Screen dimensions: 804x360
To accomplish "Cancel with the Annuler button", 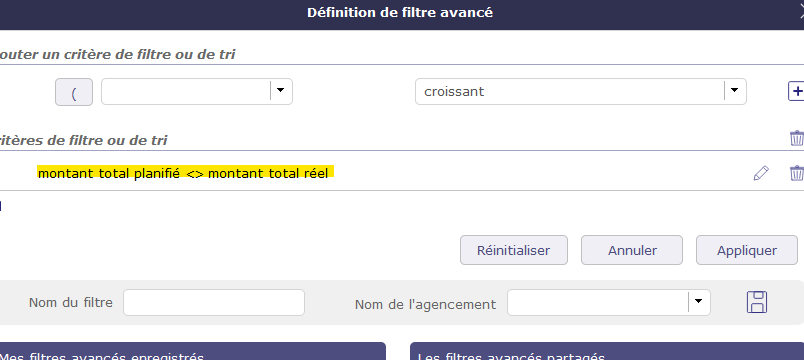I will pyautogui.click(x=632, y=250).
